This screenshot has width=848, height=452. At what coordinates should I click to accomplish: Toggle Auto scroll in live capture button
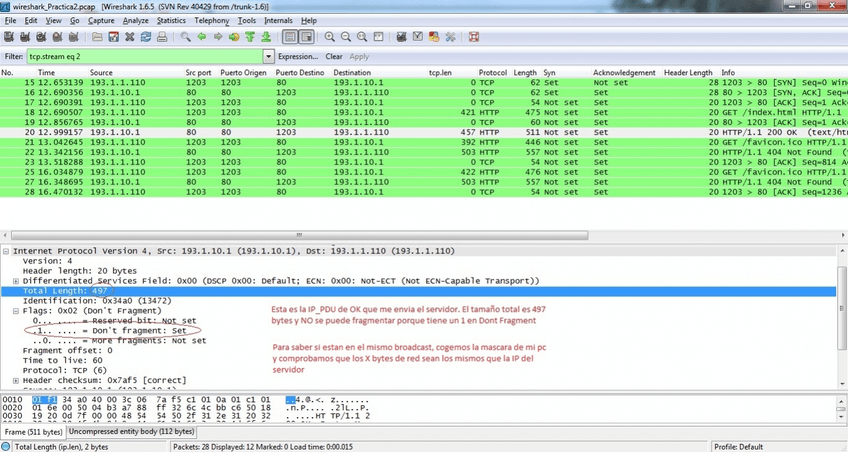pyautogui.click(x=307, y=37)
